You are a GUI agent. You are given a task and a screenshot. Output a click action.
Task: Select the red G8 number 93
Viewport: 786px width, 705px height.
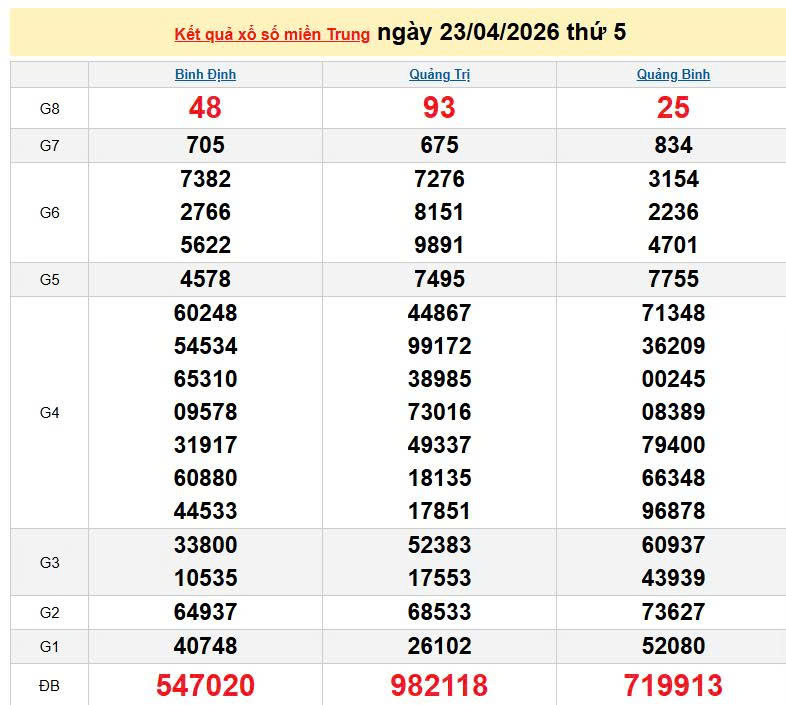point(439,107)
